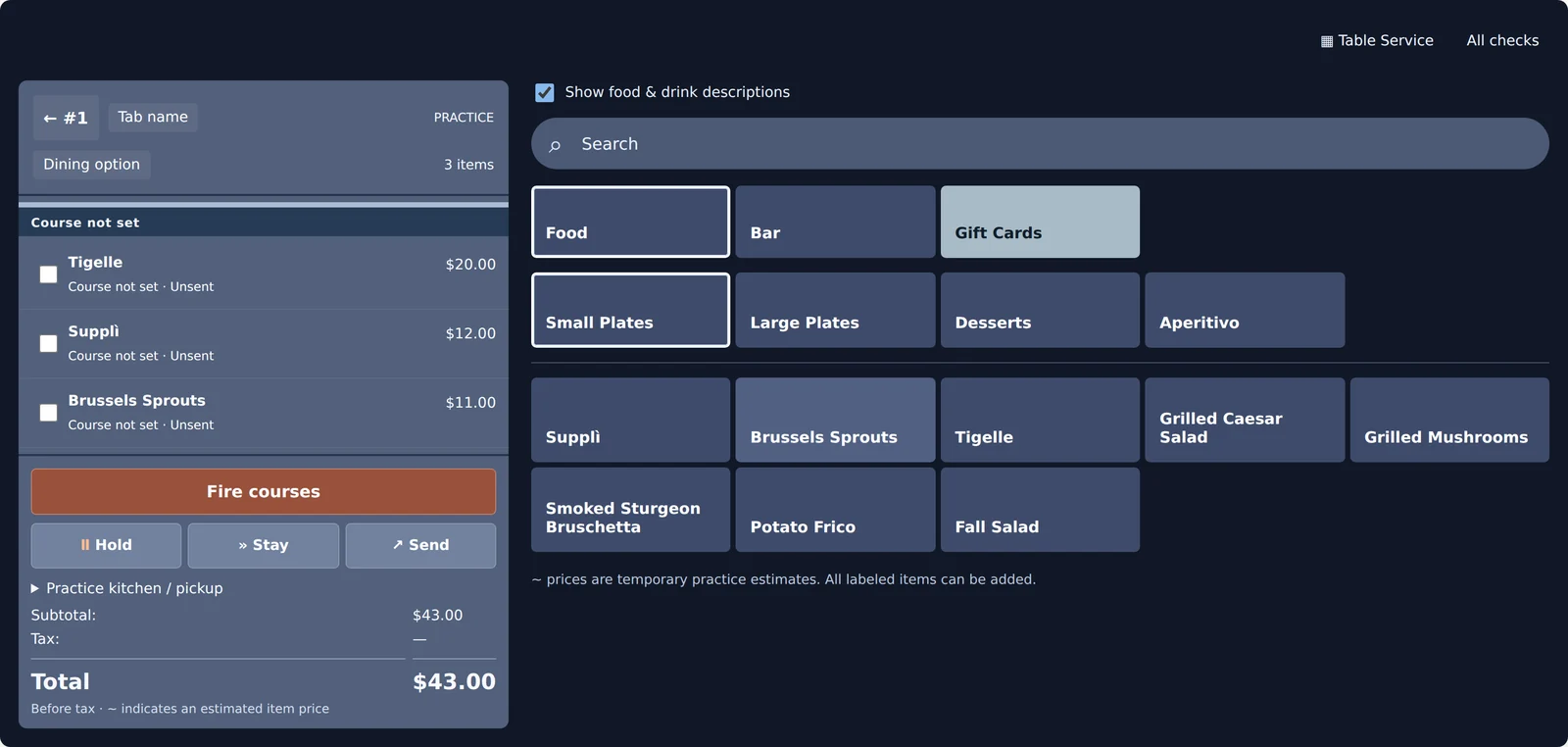Open the Dining option selector
Screen dimensions: 1568x747
coord(91,165)
